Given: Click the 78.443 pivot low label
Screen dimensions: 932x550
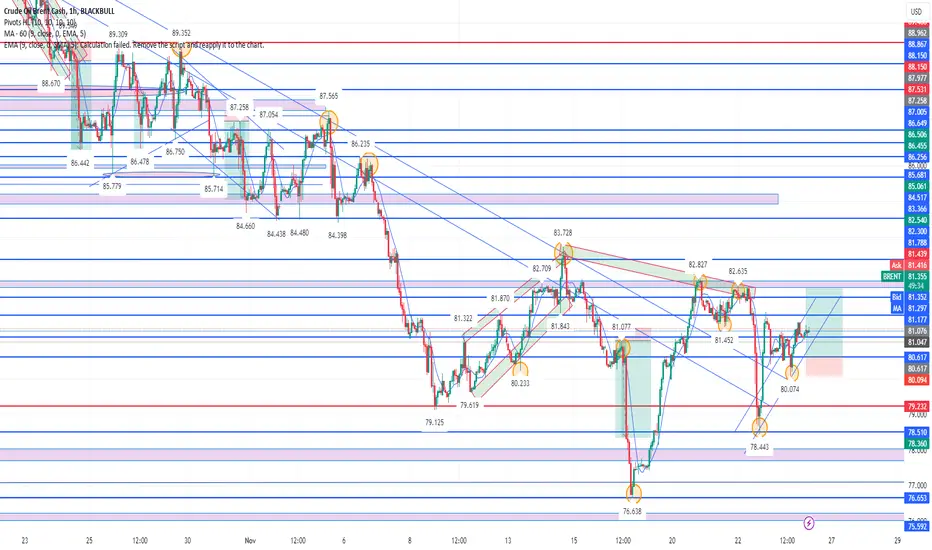Looking at the screenshot, I should [x=759, y=447].
